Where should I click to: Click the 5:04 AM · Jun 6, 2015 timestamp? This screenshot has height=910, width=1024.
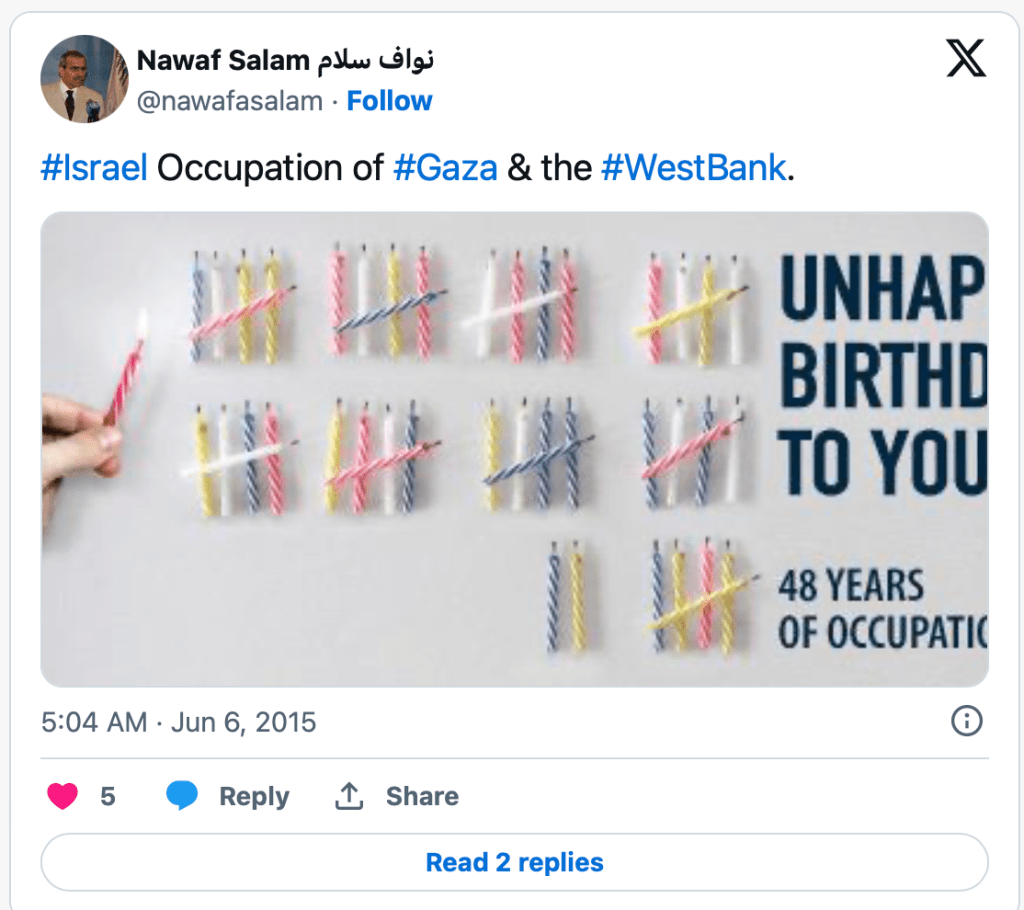click(x=179, y=721)
